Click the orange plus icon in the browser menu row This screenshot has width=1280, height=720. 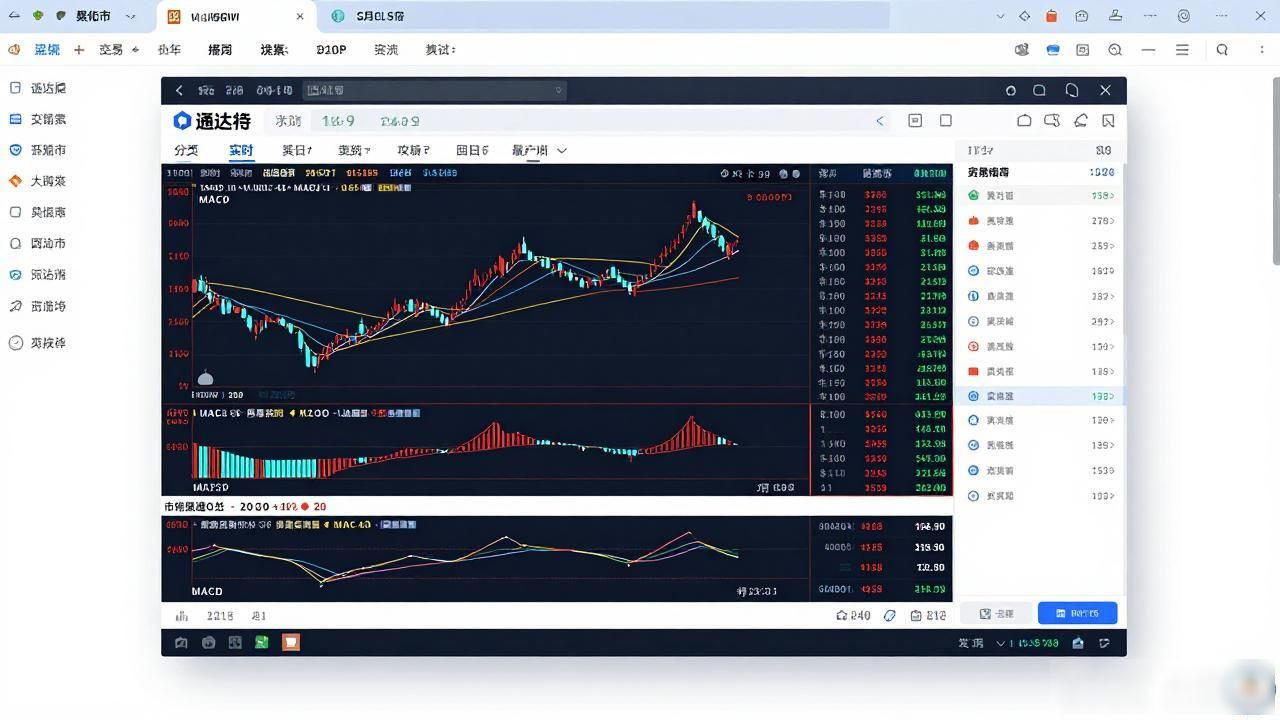point(79,50)
